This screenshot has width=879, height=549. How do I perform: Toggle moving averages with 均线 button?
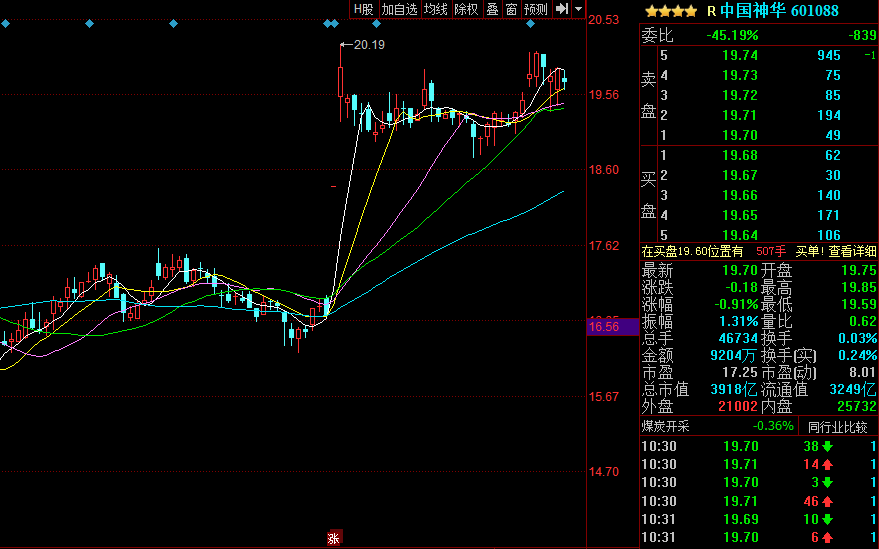[435, 9]
